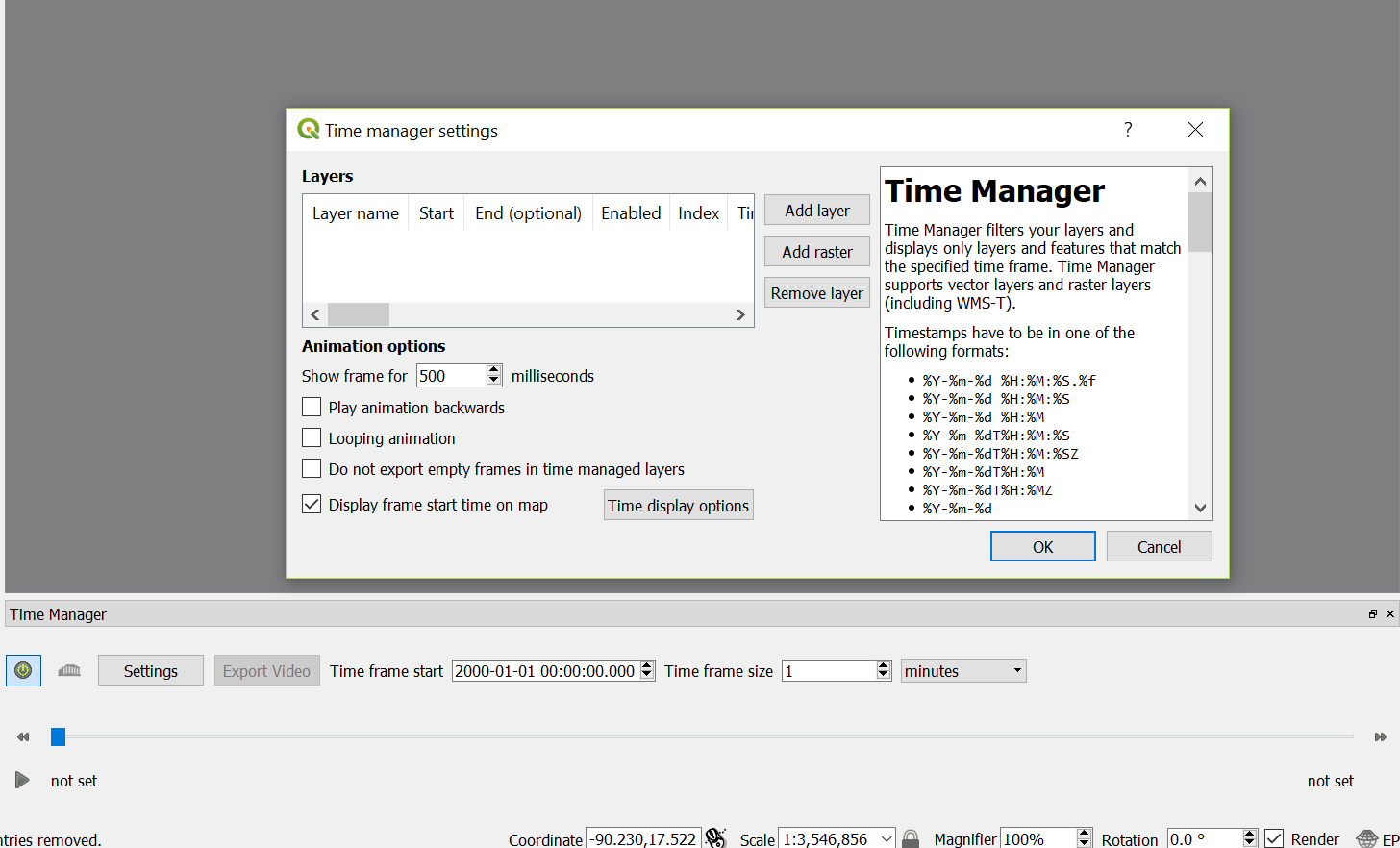
Task: Click the Index column header
Action: coord(699,212)
